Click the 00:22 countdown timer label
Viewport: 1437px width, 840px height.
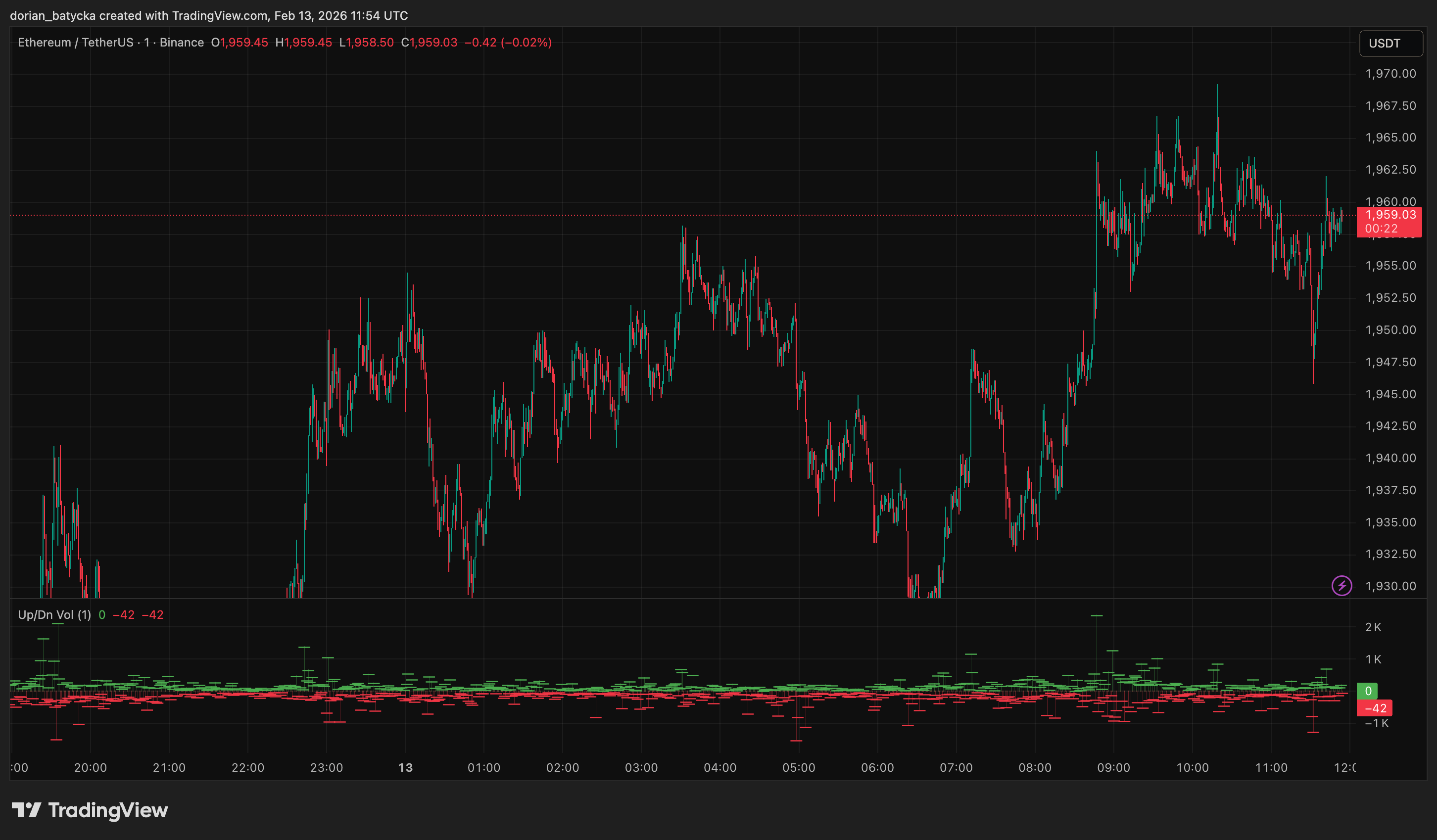[x=1381, y=229]
